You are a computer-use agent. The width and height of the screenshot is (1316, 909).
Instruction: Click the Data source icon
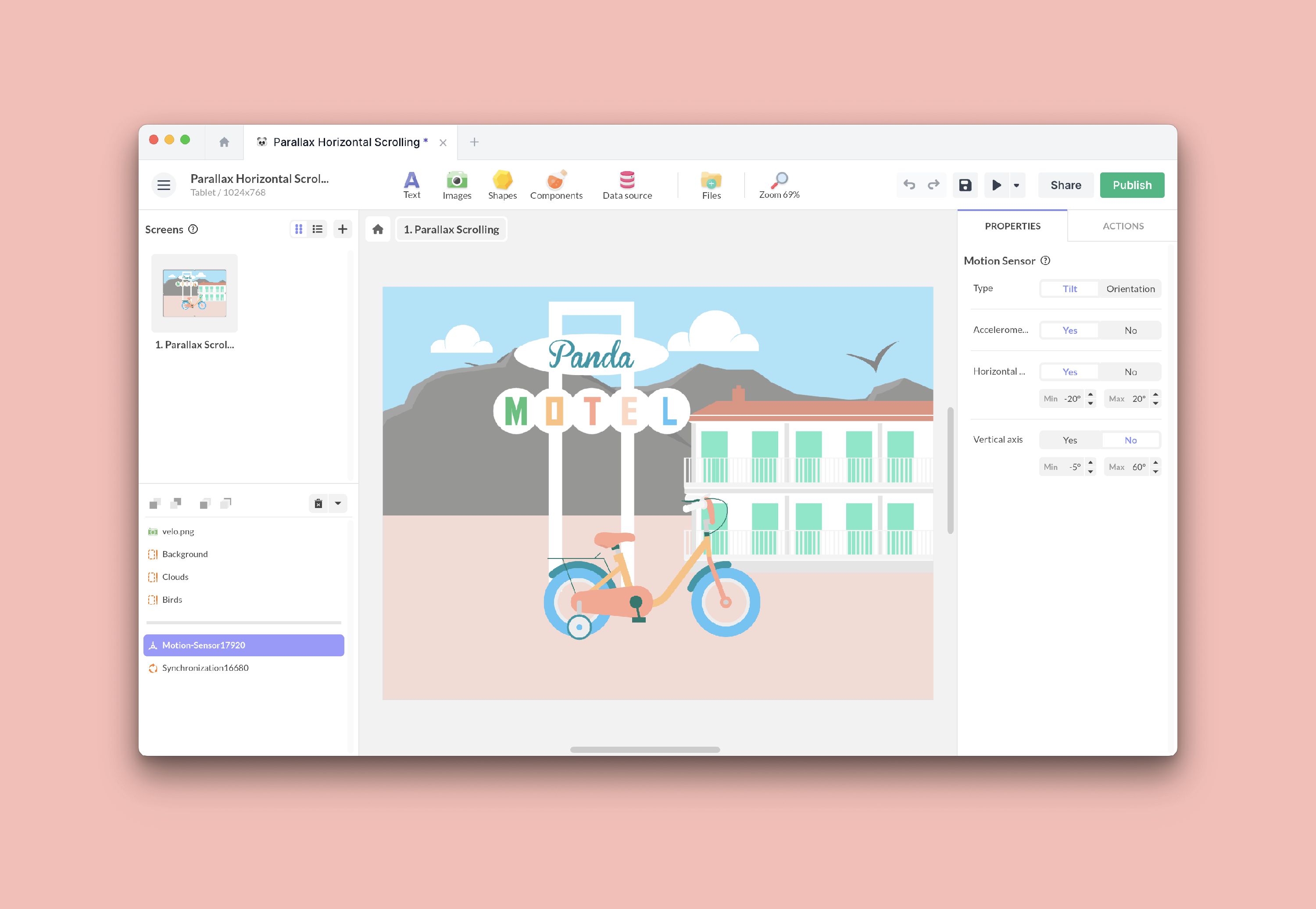(627, 185)
